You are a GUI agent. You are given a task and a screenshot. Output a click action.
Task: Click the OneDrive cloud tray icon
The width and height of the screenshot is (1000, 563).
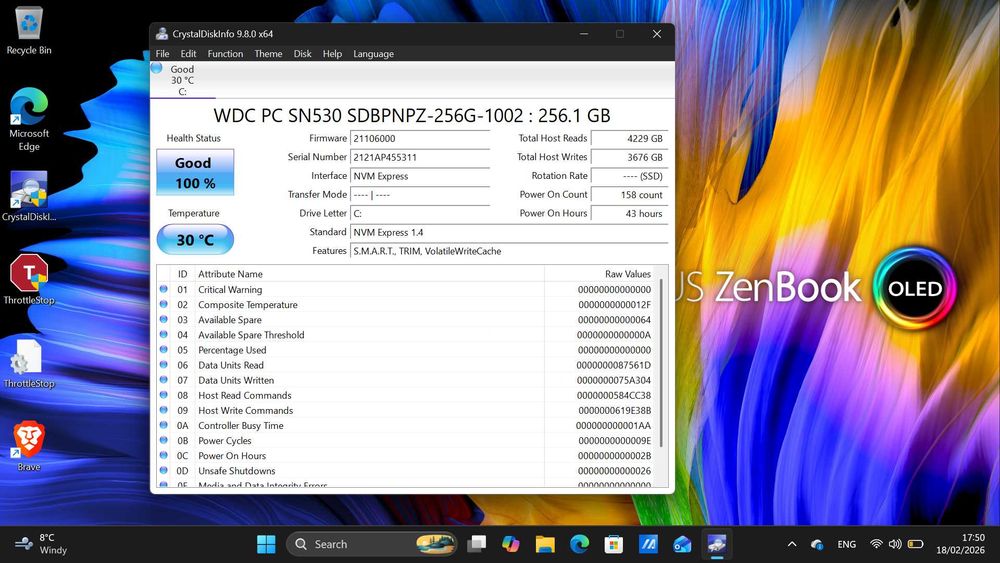817,544
